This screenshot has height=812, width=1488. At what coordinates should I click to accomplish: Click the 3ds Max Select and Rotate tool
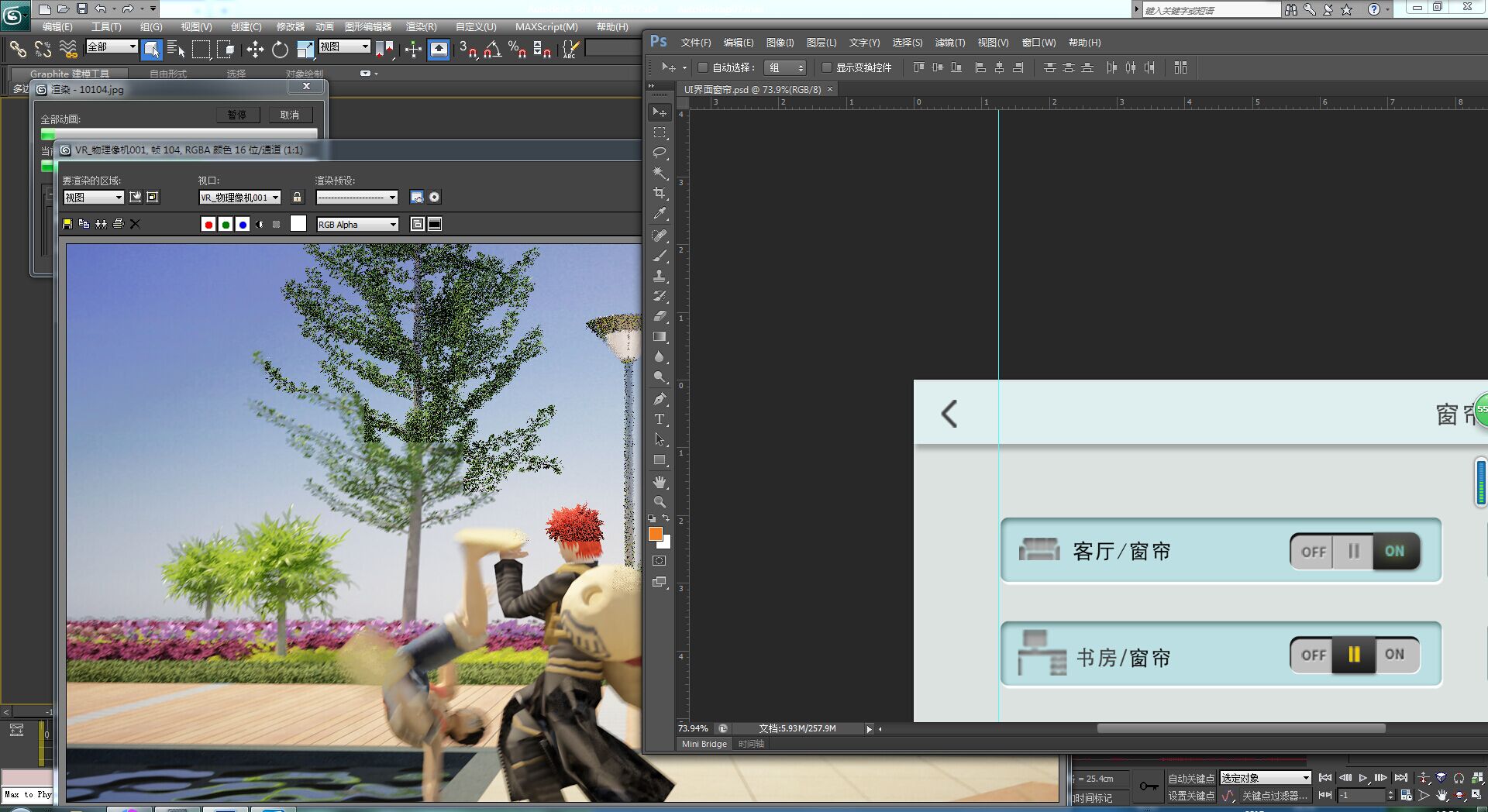pos(280,50)
